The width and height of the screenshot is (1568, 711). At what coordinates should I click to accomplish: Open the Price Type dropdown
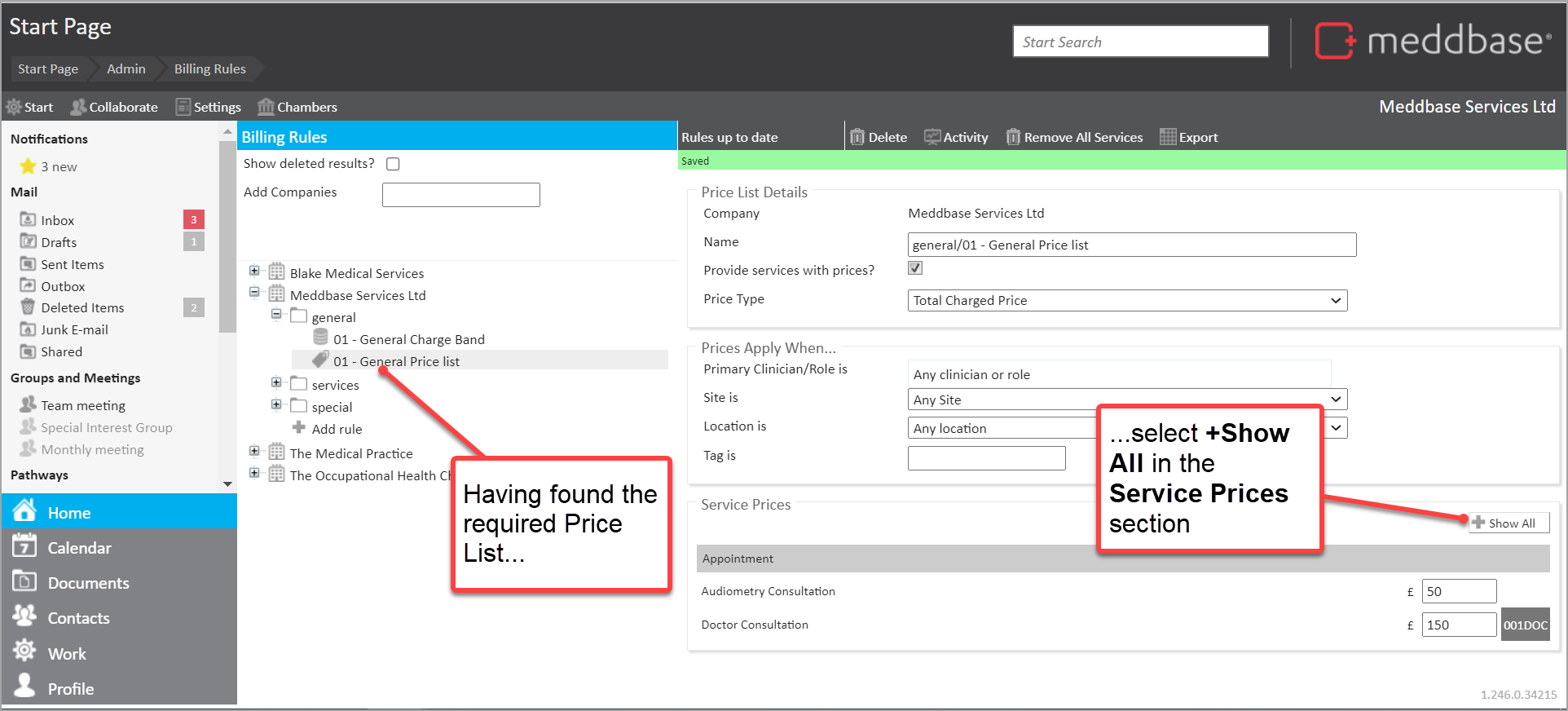pos(1126,300)
